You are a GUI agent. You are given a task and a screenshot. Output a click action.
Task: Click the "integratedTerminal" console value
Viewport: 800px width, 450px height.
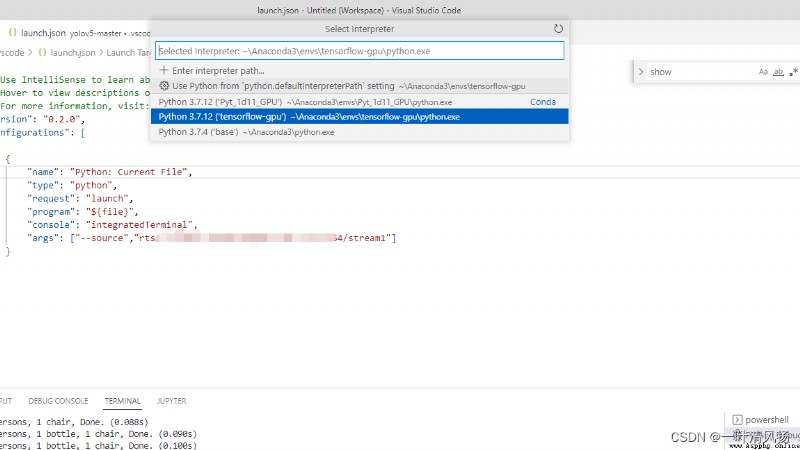[139, 224]
